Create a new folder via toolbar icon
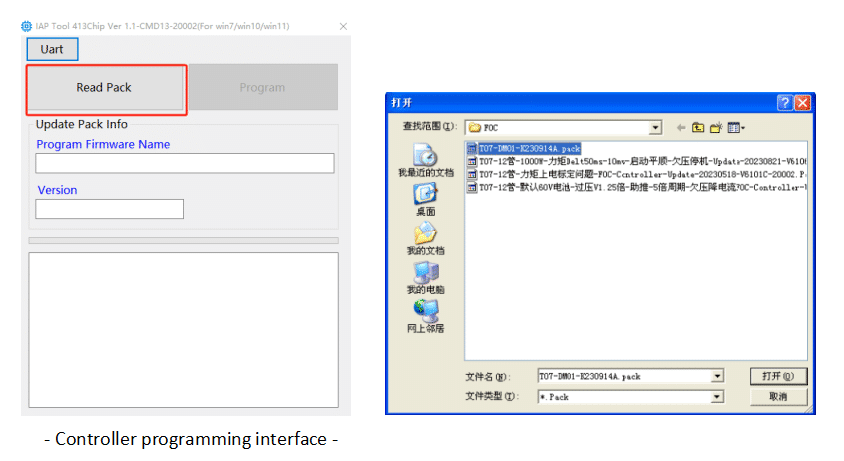 pos(716,128)
